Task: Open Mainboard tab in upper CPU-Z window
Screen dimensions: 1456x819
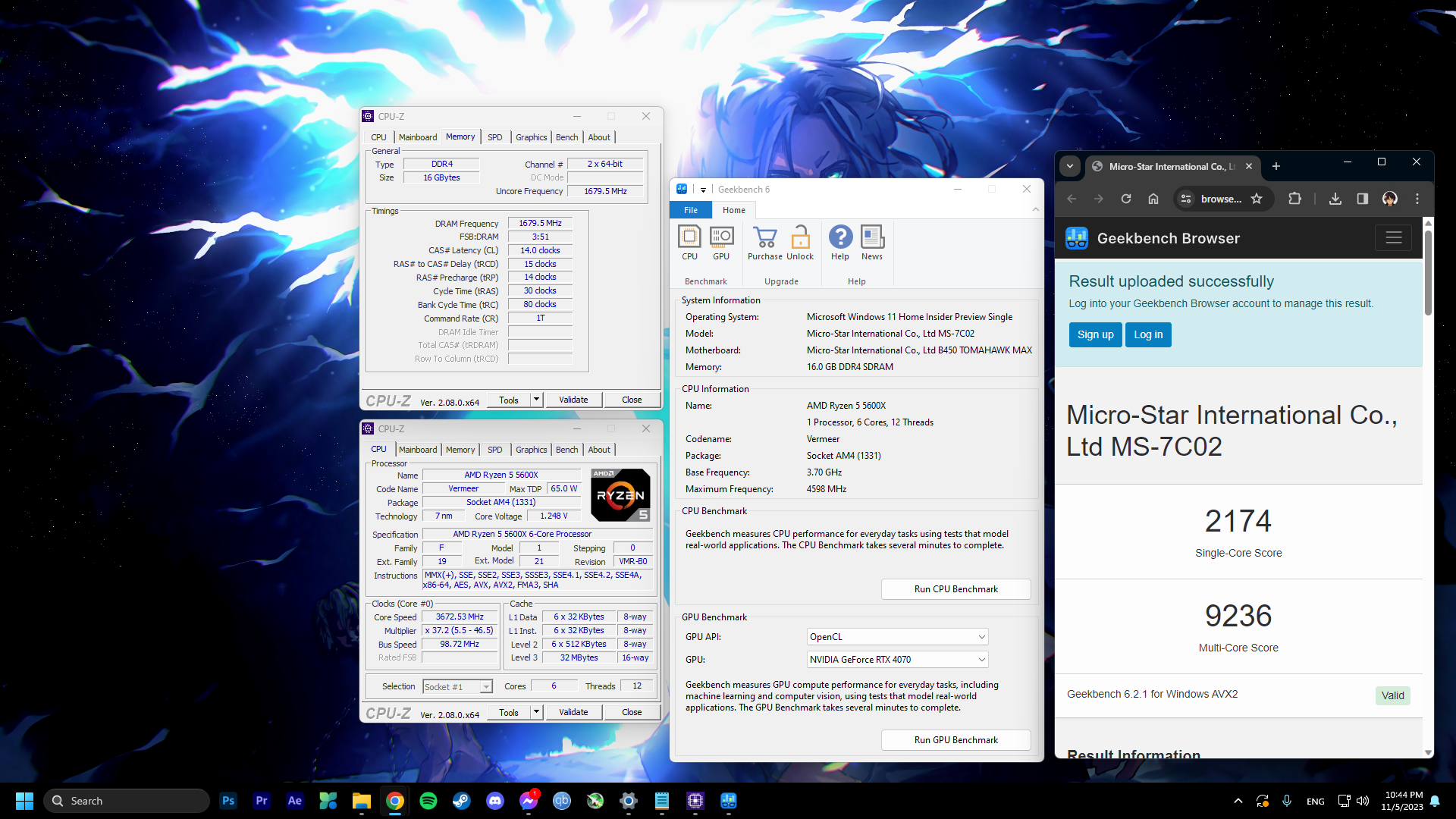Action: pyautogui.click(x=418, y=137)
